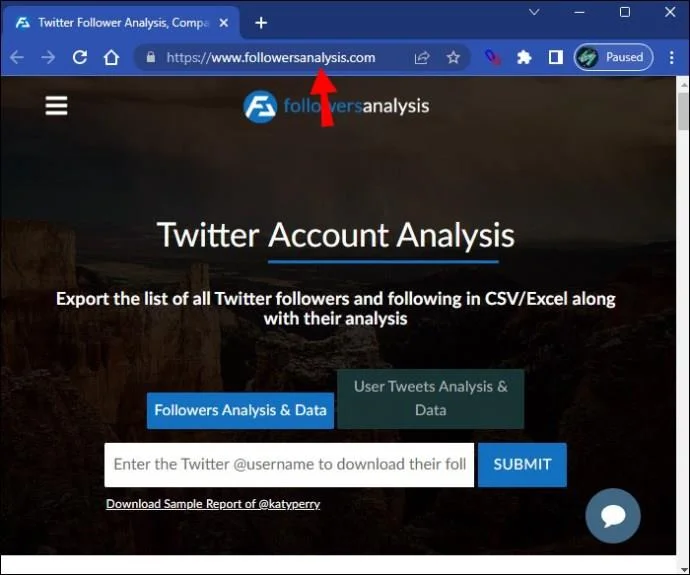The image size is (690, 575).
Task: Click the Twitter Account Analysis heading
Action: click(336, 235)
